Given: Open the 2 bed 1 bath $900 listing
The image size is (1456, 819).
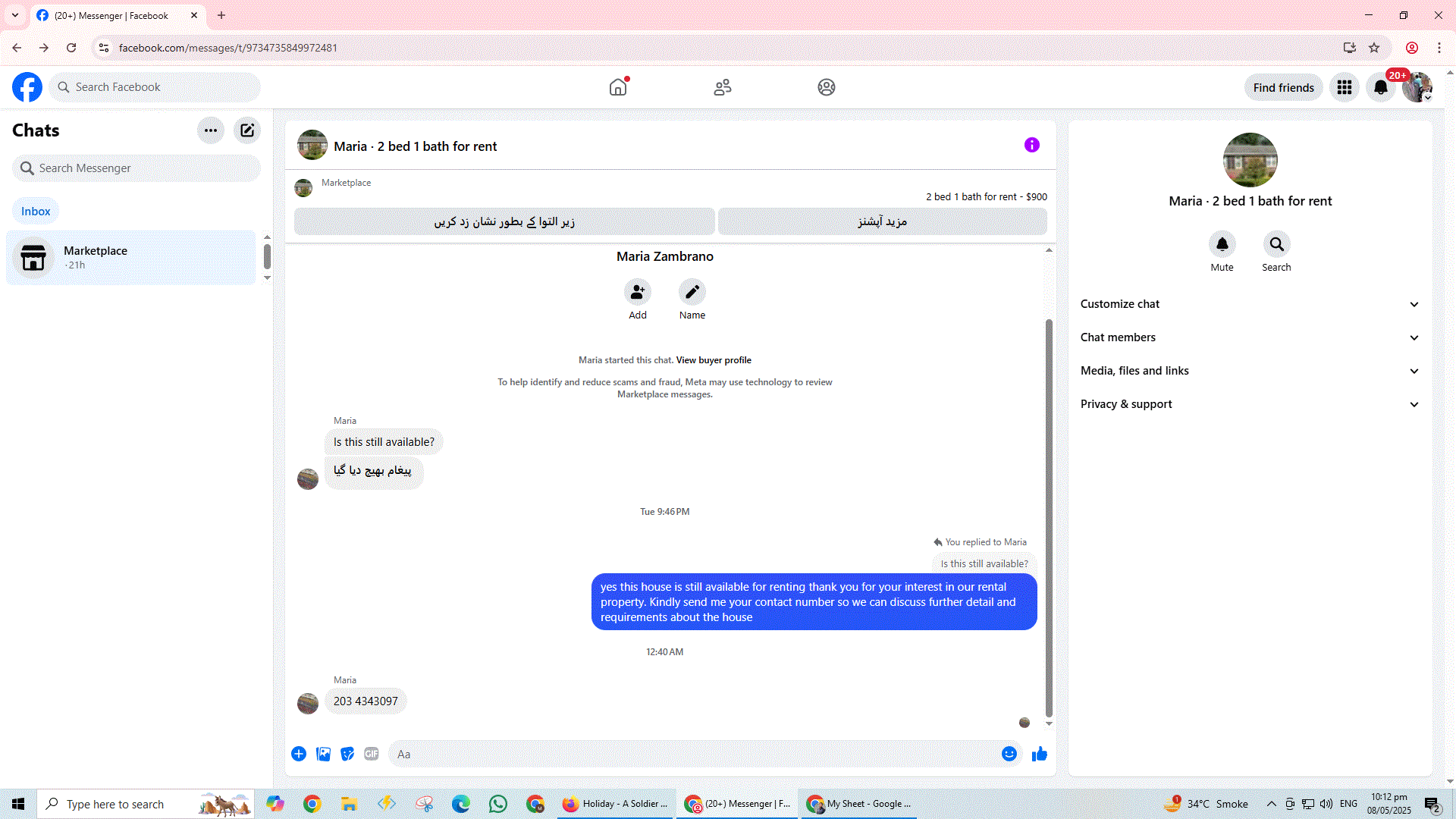Looking at the screenshot, I should point(986,196).
